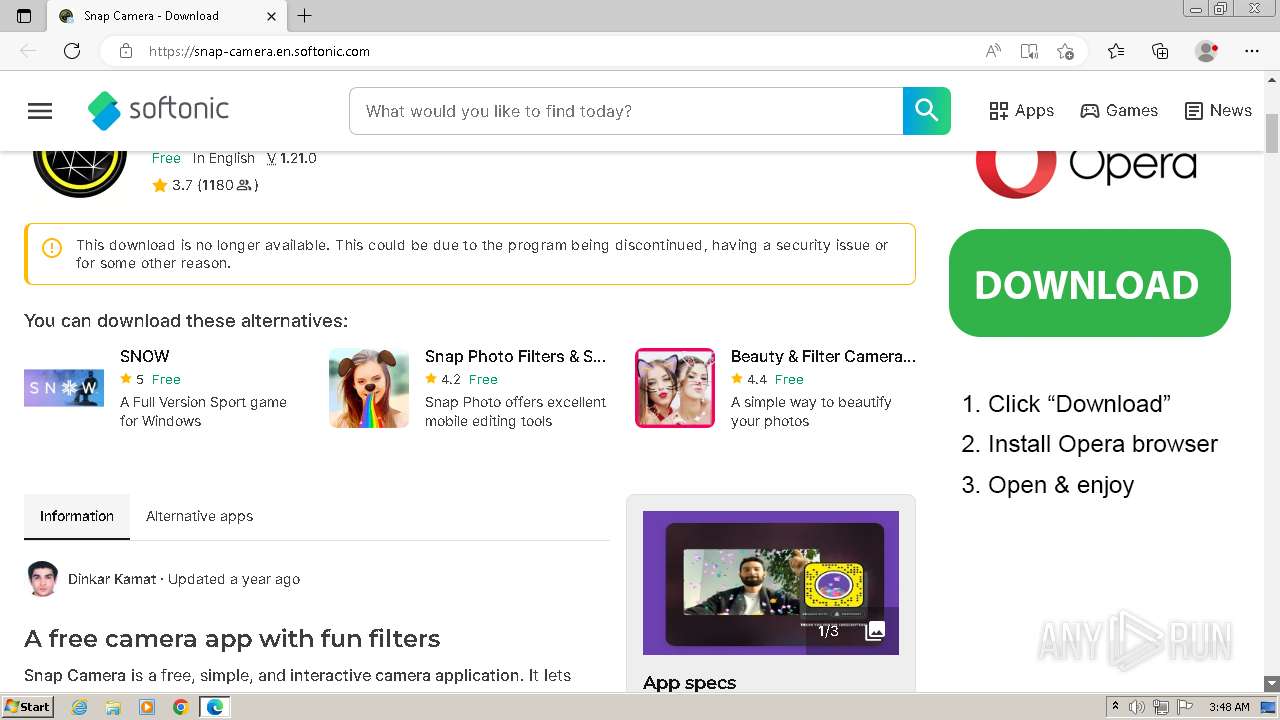Viewport: 1280px width, 720px height.
Task: Click the volume speaker tray icon
Action: (x=1137, y=707)
